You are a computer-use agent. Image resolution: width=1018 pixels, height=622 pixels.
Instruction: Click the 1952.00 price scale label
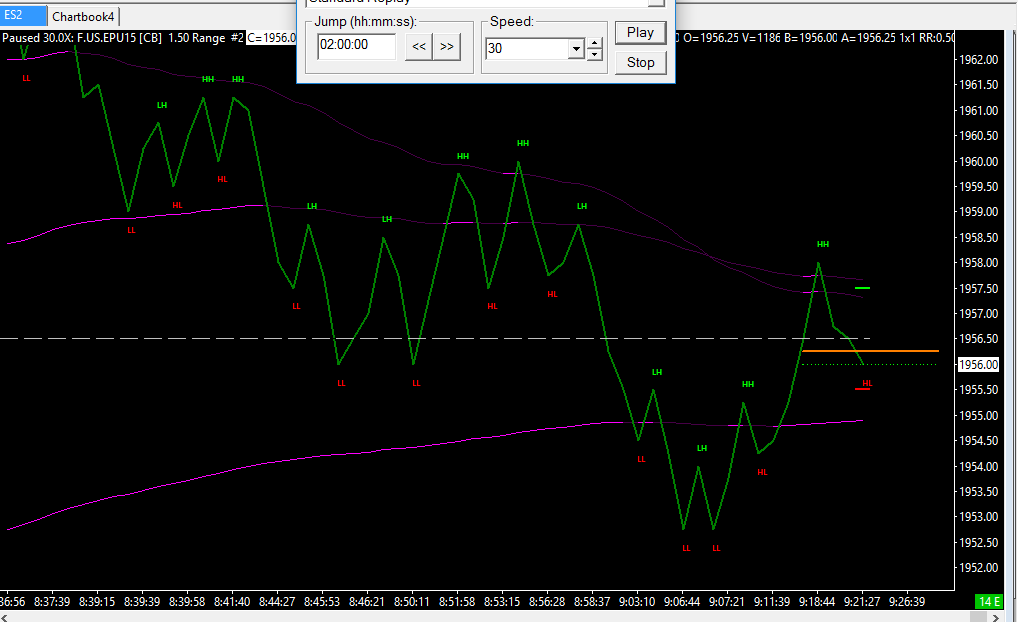[979, 567]
